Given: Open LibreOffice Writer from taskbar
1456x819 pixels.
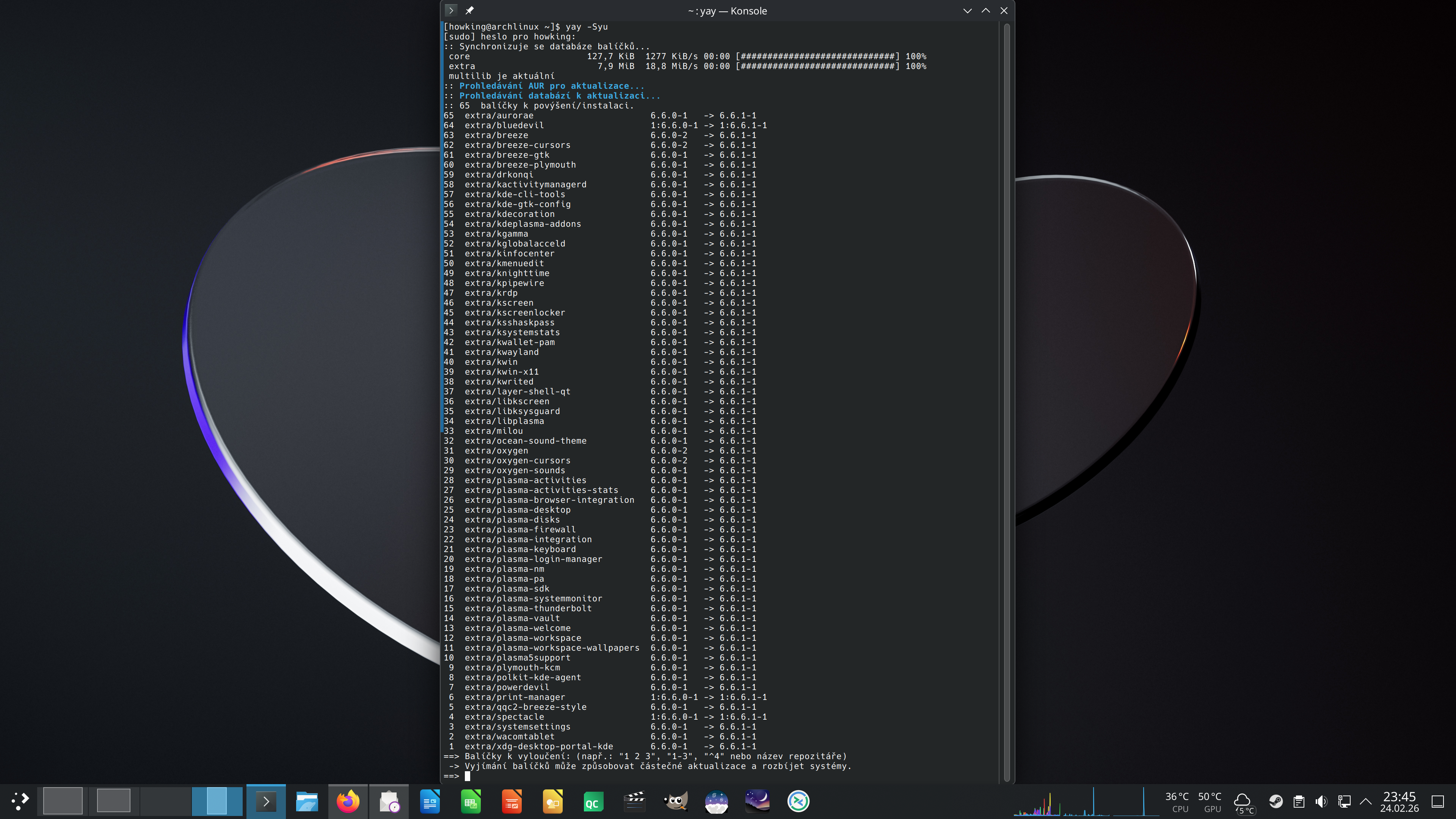Looking at the screenshot, I should (430, 801).
